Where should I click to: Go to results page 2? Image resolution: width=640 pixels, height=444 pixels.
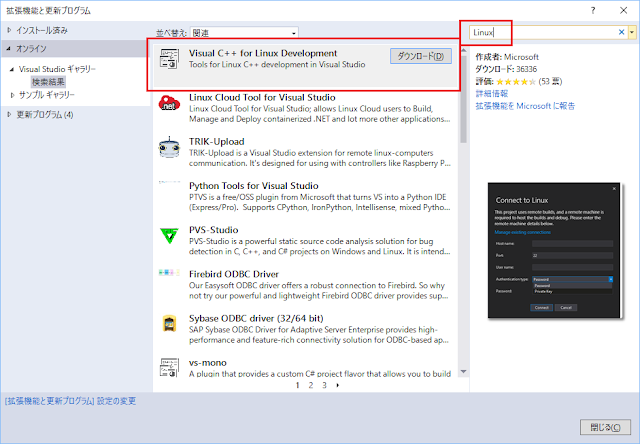[311, 385]
